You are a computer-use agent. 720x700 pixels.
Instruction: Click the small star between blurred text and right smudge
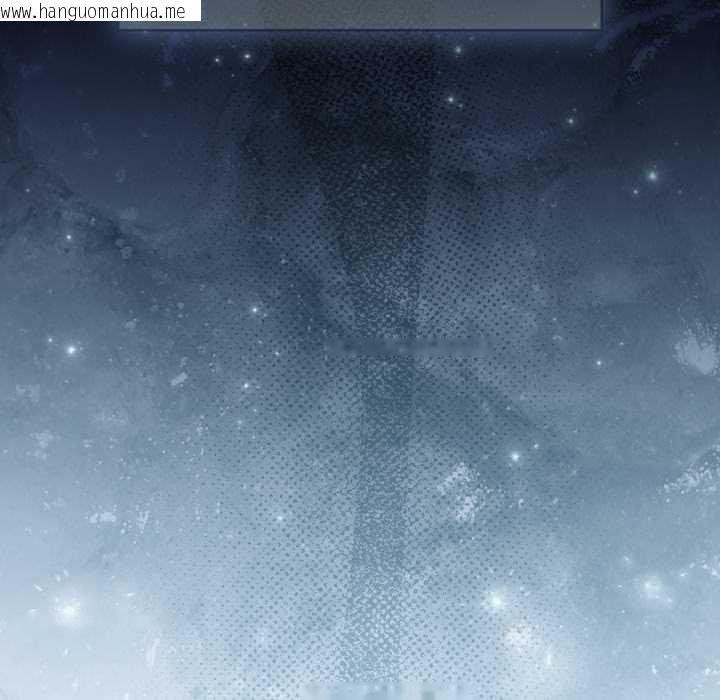click(x=599, y=363)
